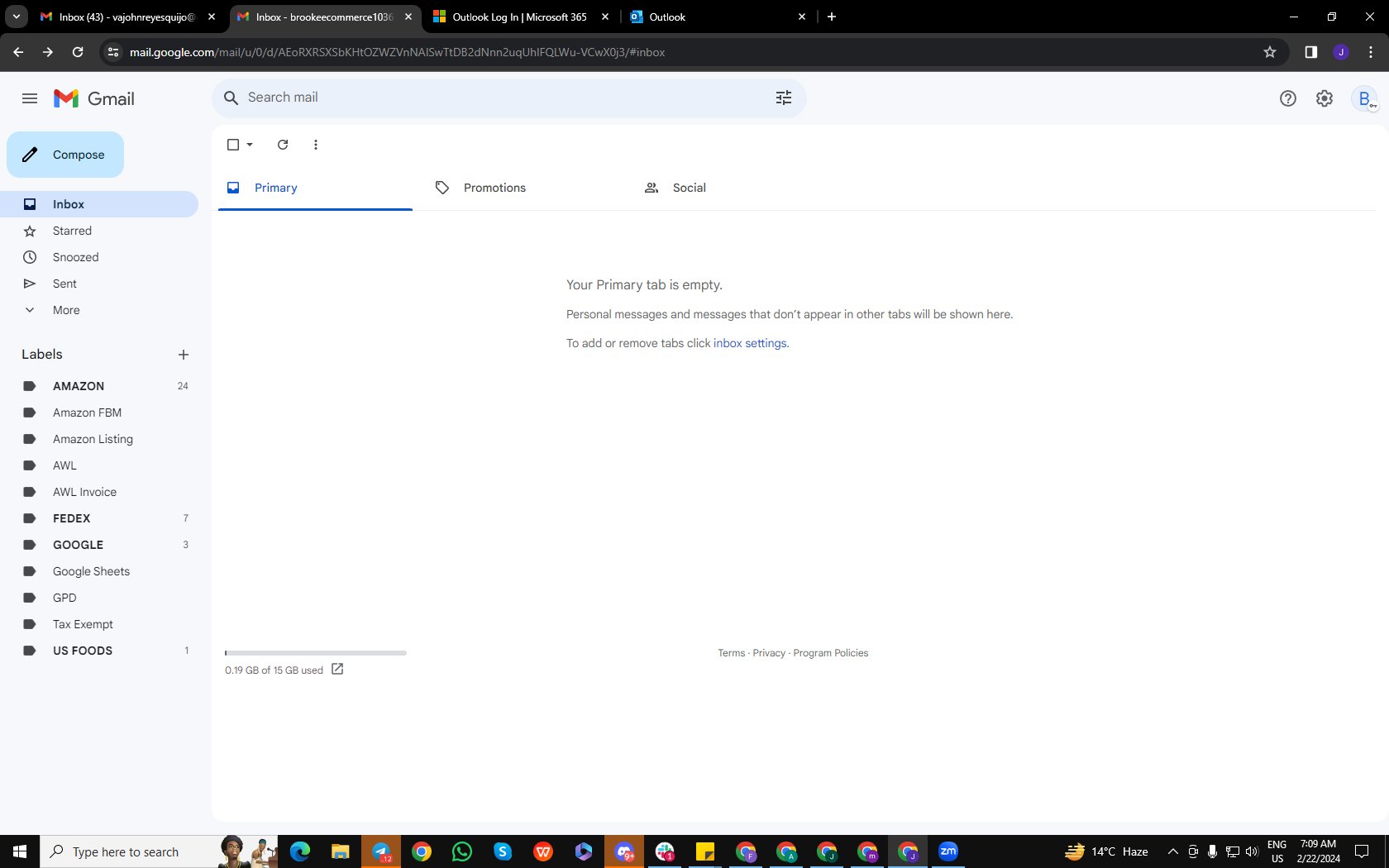Open the Settings gear icon
This screenshot has height=868, width=1389.
pyautogui.click(x=1325, y=98)
